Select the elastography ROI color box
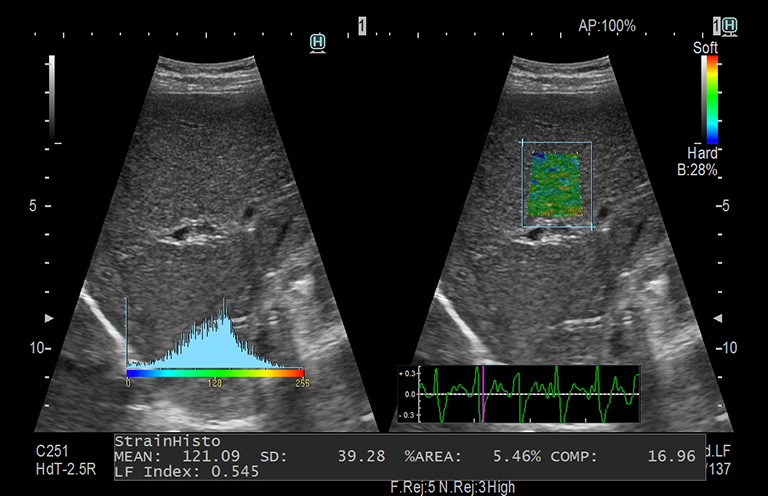The image size is (768, 496). [556, 185]
